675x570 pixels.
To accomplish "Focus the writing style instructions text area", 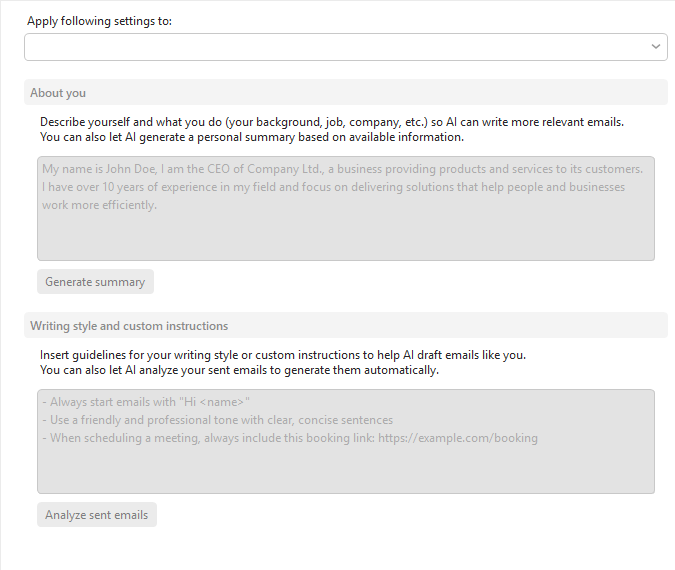I will point(346,441).
